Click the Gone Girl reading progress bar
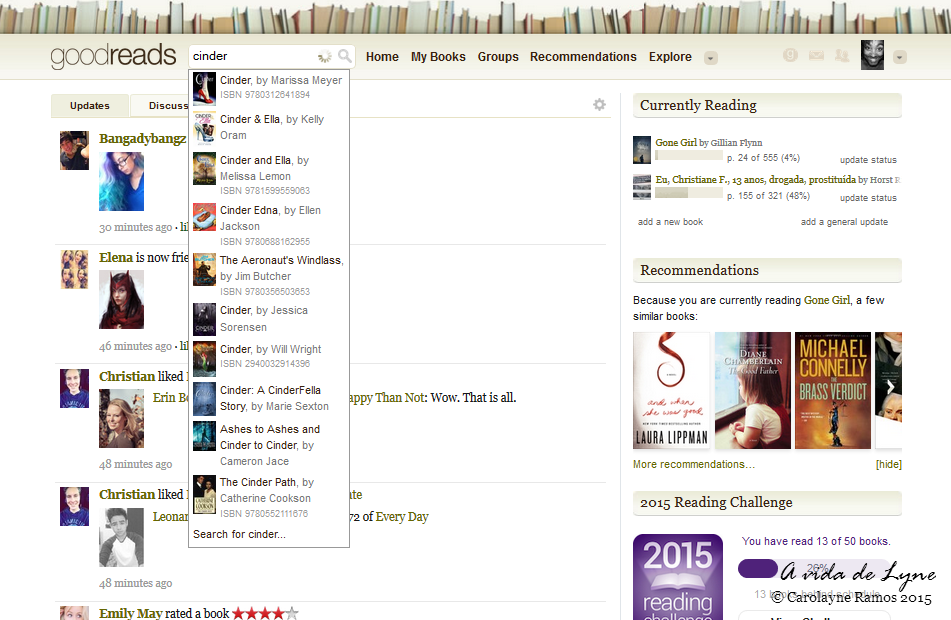The width and height of the screenshot is (951, 620). (689, 155)
